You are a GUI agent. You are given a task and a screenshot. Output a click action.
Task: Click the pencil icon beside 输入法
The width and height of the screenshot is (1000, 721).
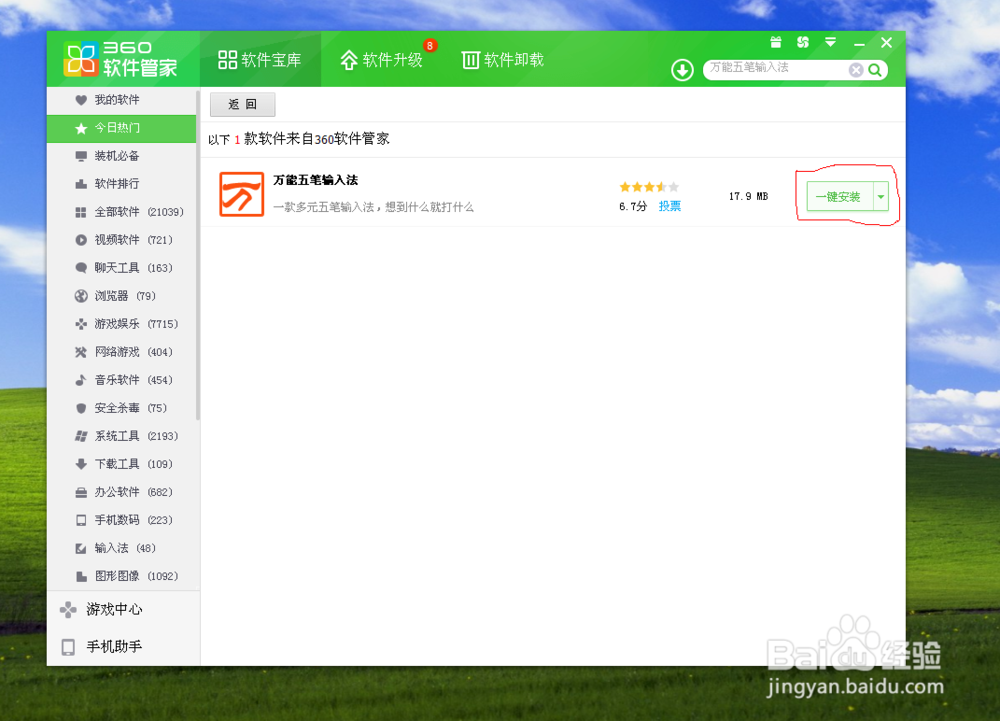click(x=81, y=548)
